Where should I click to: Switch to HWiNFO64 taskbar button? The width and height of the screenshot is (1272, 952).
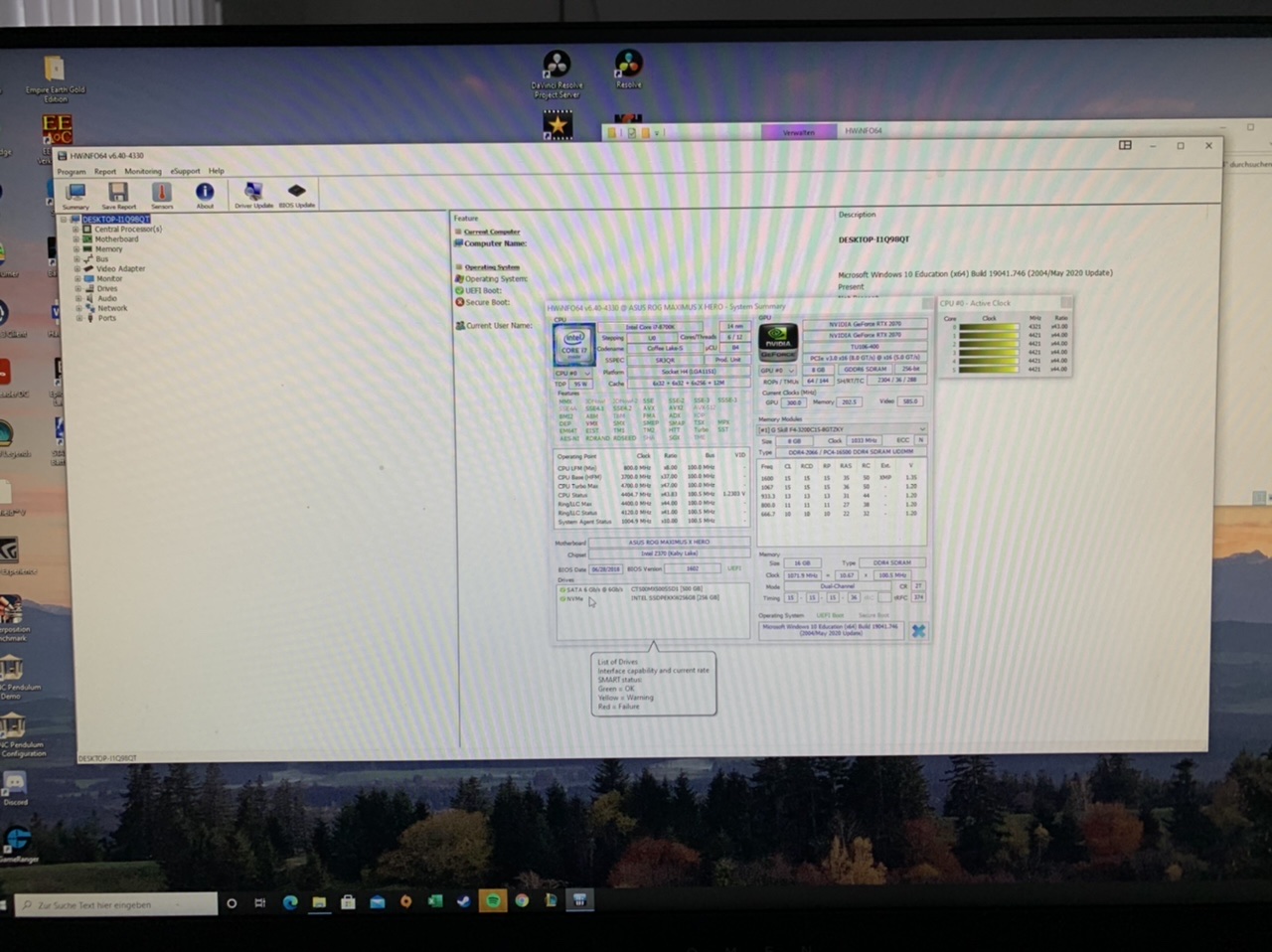point(580,900)
